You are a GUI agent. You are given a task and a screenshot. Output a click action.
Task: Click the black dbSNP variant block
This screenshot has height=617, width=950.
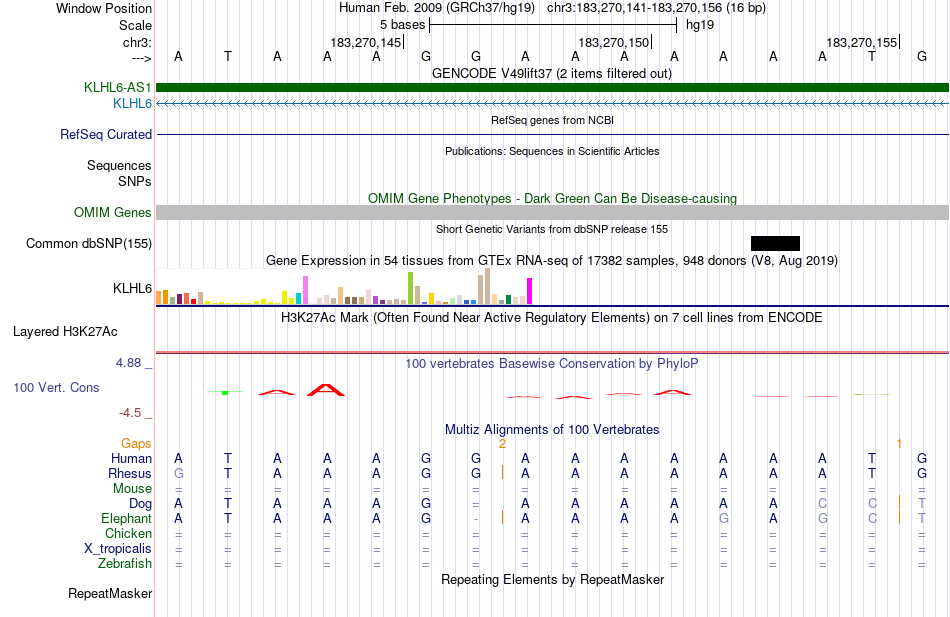point(775,243)
